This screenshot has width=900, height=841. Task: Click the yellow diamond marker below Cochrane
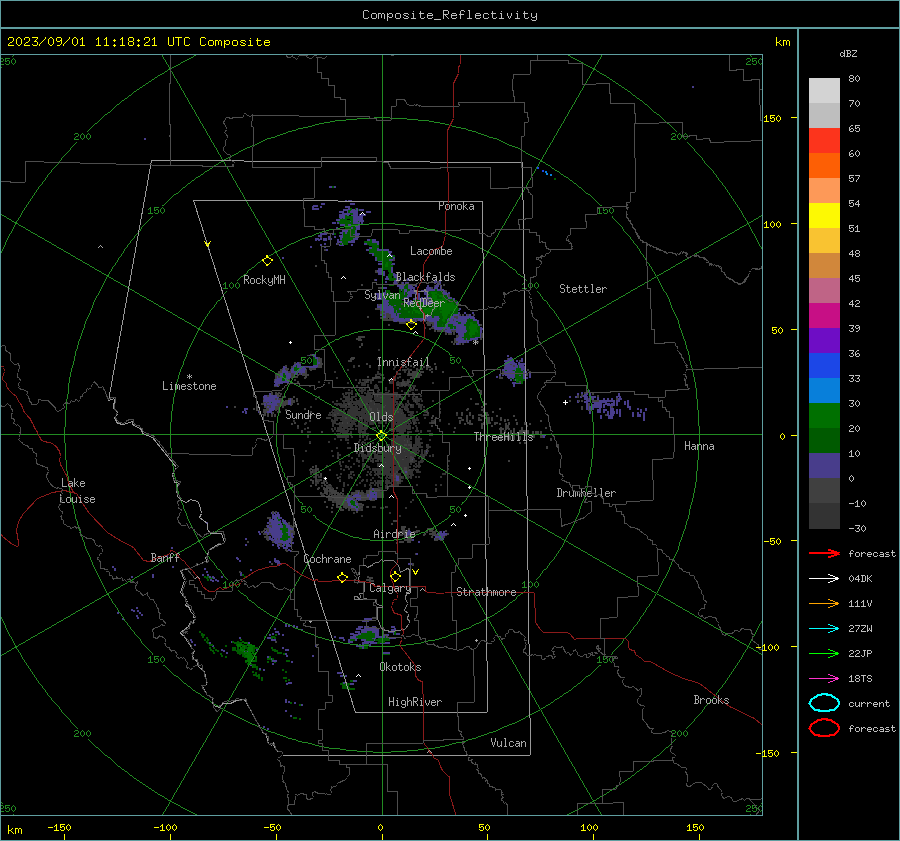[x=343, y=577]
